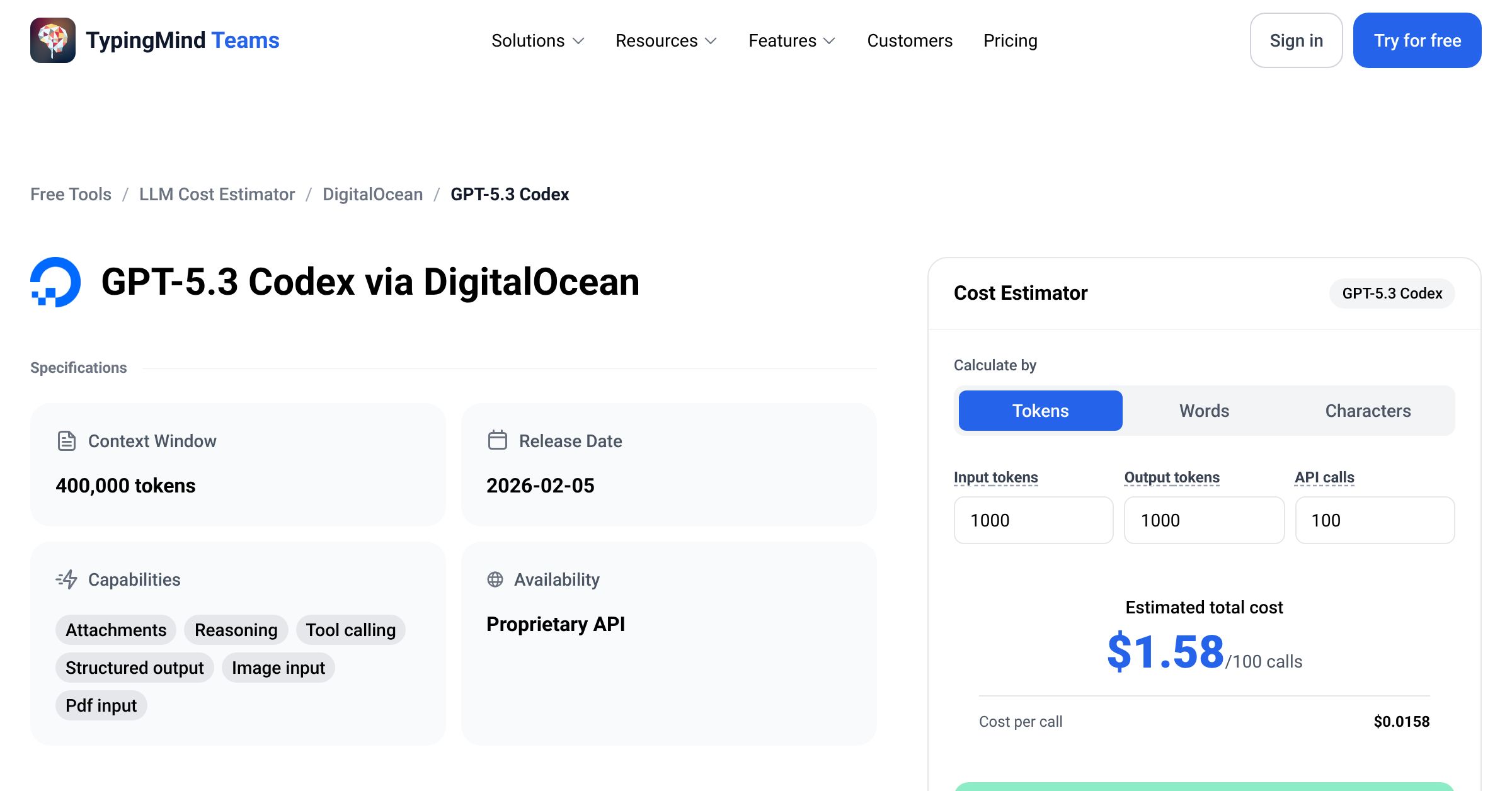Click the Sign in button
1512x791 pixels.
pyautogui.click(x=1297, y=40)
